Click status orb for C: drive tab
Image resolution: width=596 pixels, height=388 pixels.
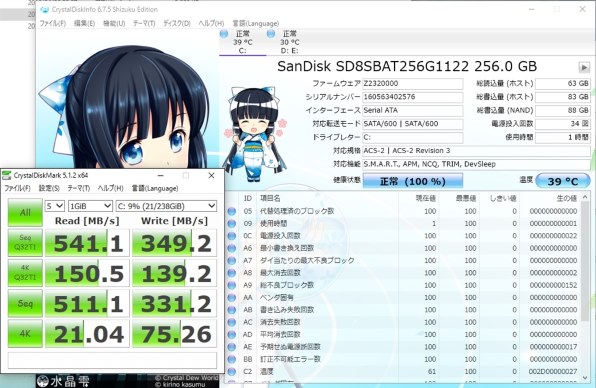pyautogui.click(x=224, y=34)
